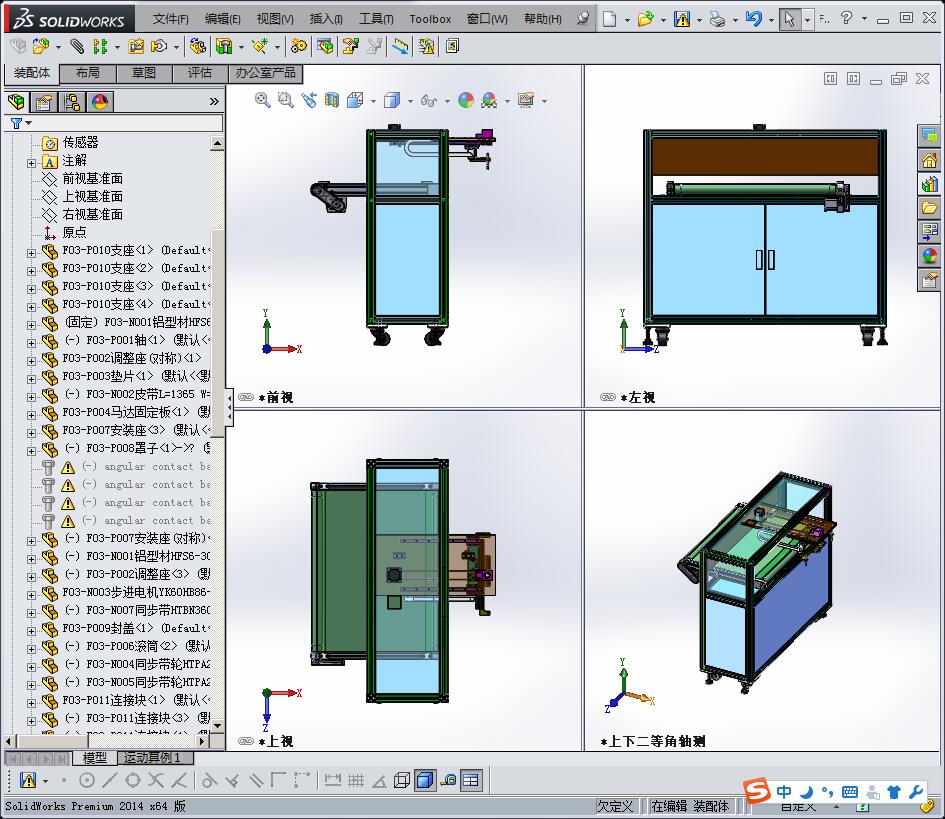The width and height of the screenshot is (945, 819).
Task: Switch to the 布局 tab
Action: coord(88,73)
